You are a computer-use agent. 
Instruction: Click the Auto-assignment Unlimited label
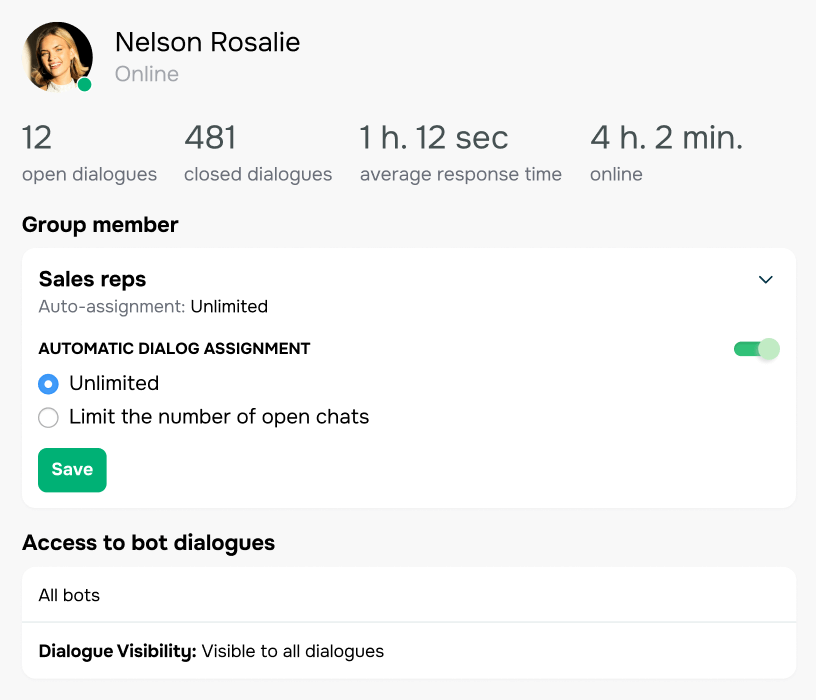(152, 306)
